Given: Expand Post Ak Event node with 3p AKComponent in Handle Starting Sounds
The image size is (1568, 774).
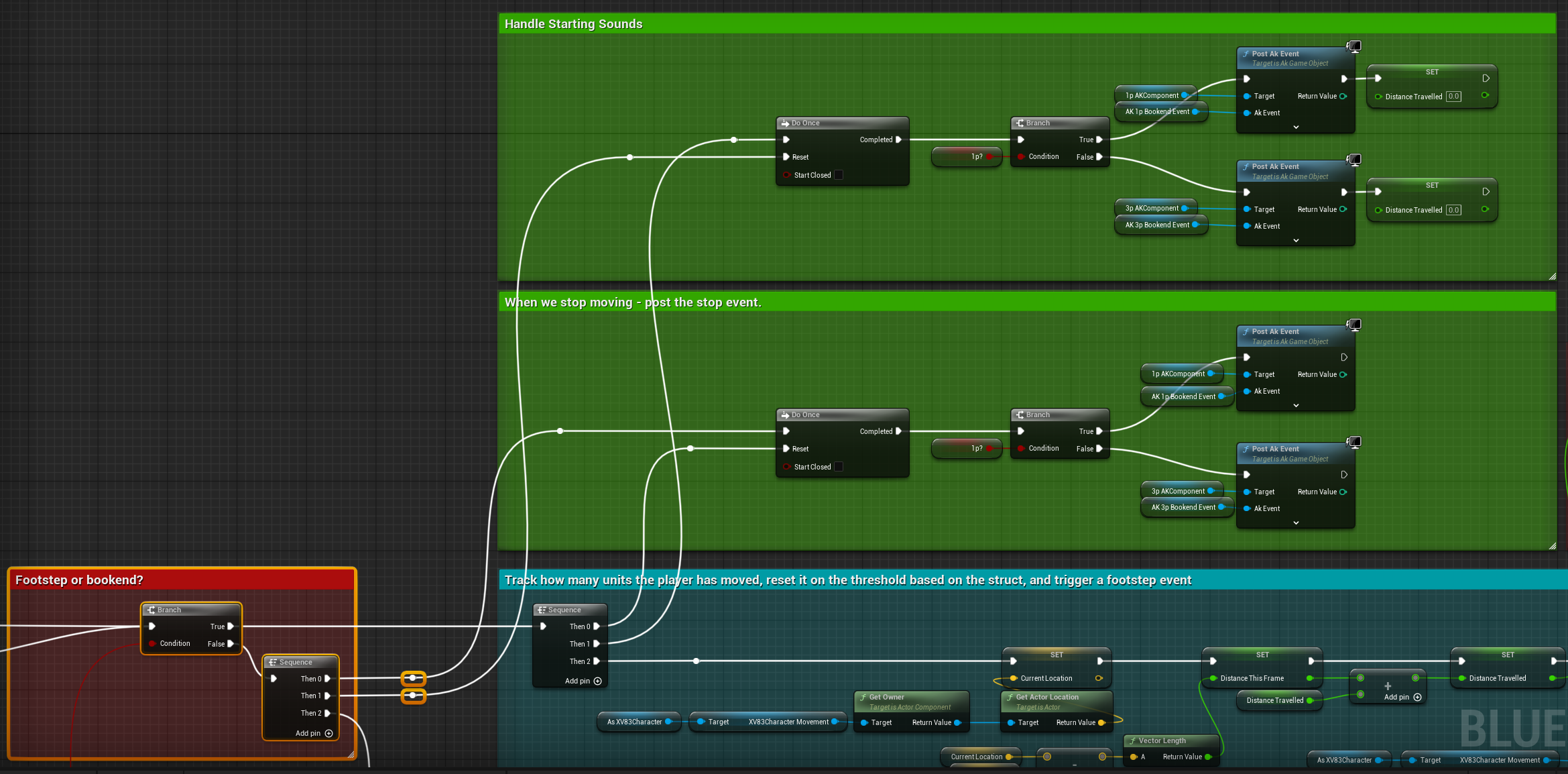Looking at the screenshot, I should [x=1296, y=240].
